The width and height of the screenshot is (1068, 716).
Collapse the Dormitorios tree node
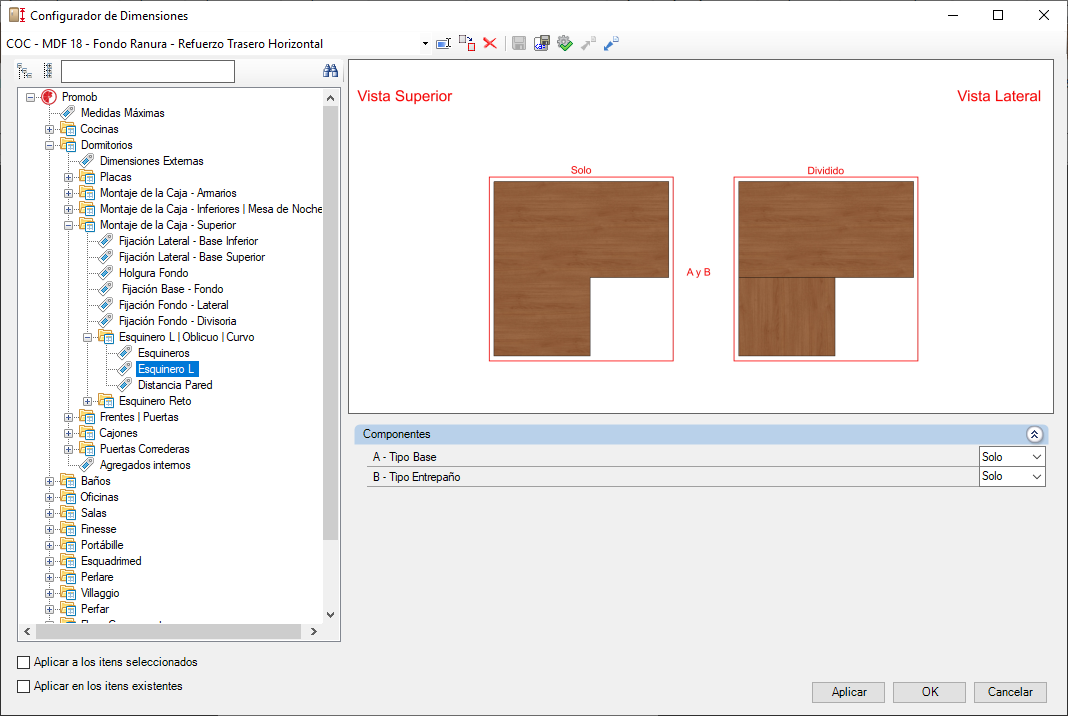pyautogui.click(x=50, y=145)
